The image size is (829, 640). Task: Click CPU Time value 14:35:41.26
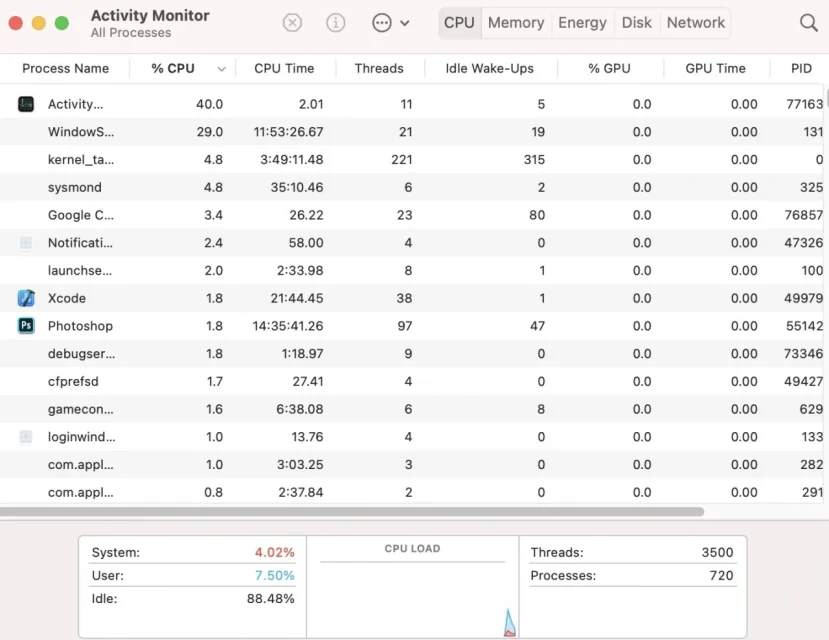[288, 326]
